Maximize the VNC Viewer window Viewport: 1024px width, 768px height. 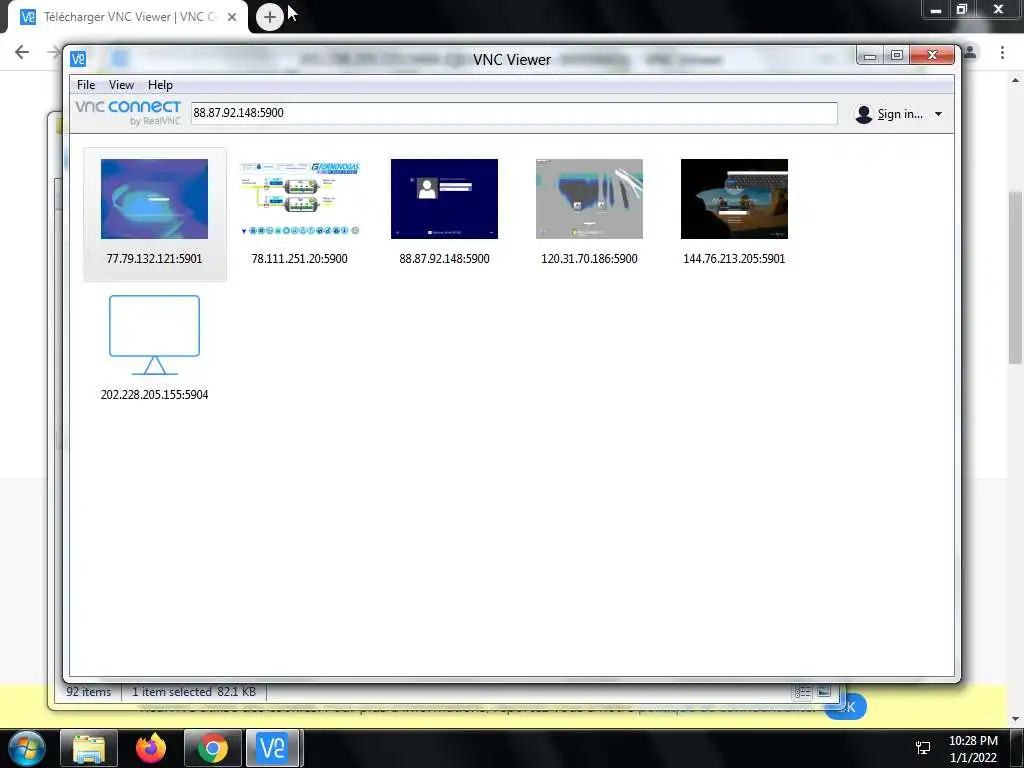897,56
